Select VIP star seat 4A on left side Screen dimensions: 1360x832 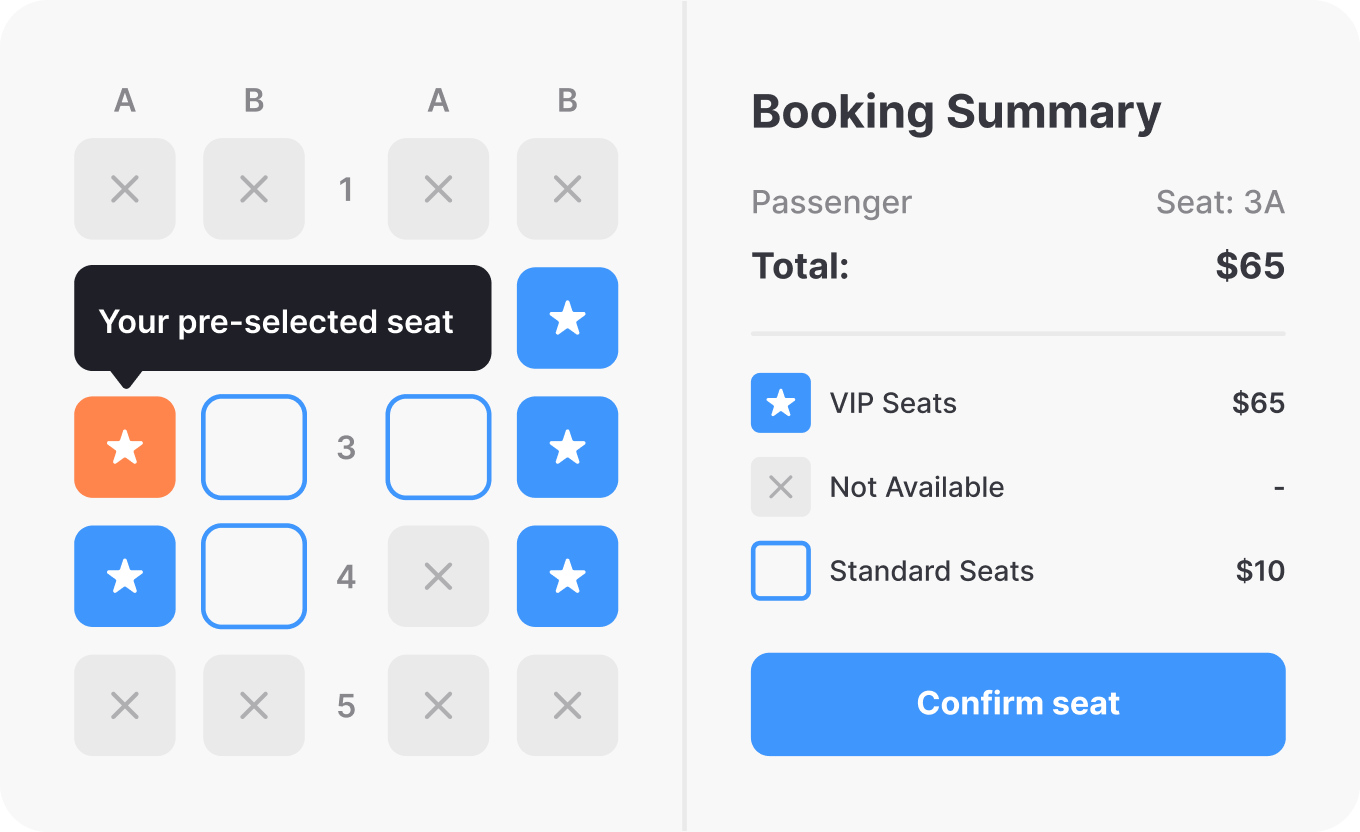pyautogui.click(x=125, y=576)
